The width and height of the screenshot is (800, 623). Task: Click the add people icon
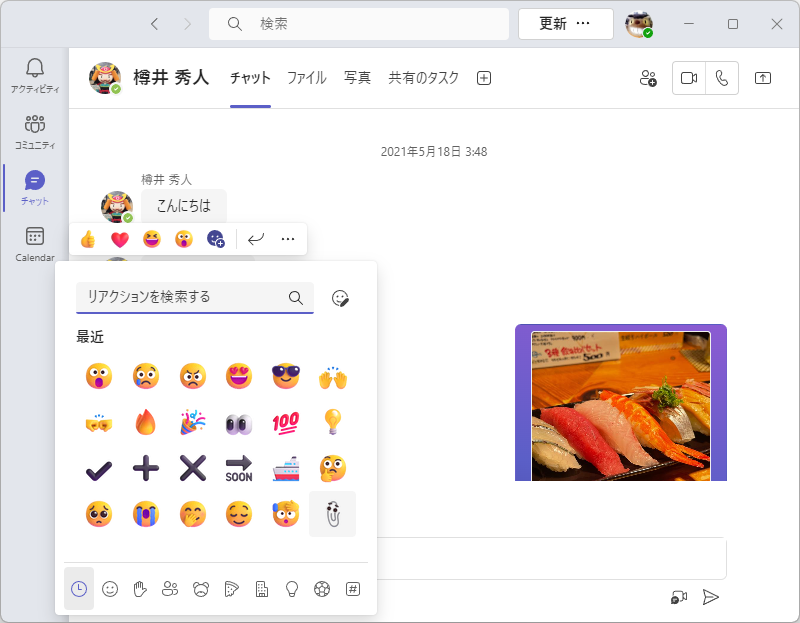tap(648, 78)
